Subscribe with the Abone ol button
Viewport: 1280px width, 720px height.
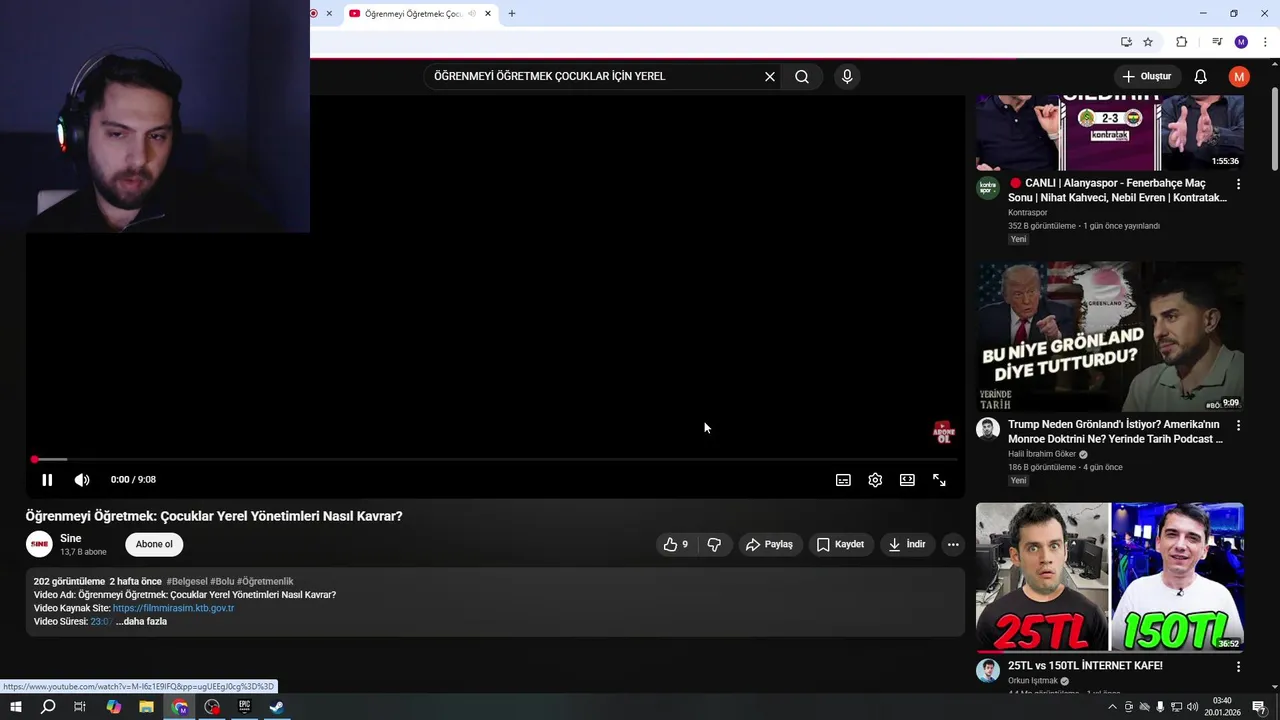pyautogui.click(x=154, y=544)
